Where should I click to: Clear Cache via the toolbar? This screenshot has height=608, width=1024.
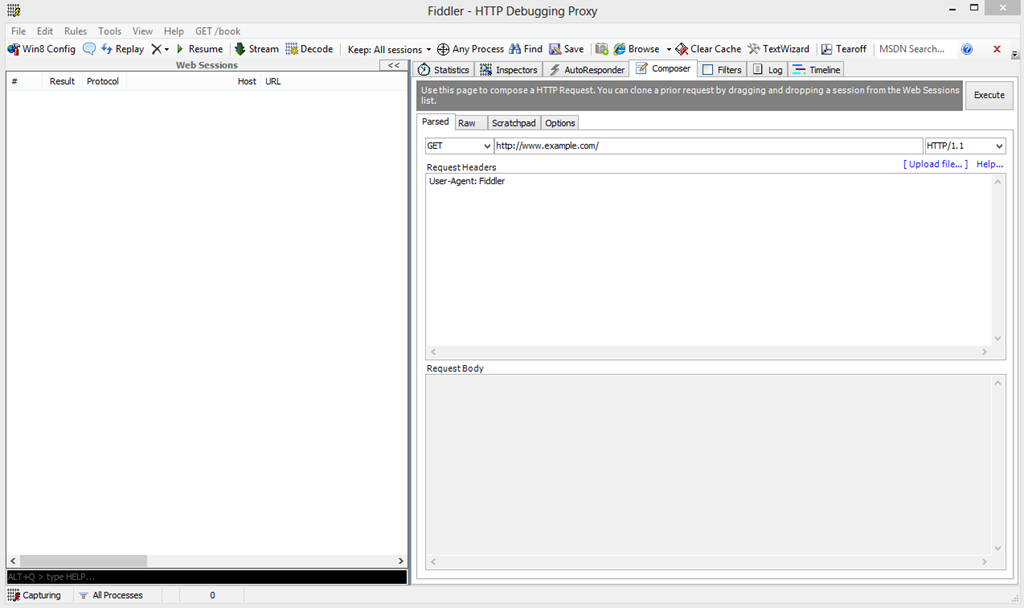click(708, 49)
